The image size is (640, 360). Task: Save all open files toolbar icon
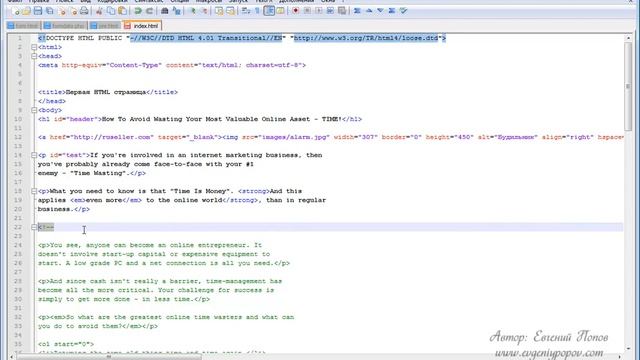click(x=49, y=11)
